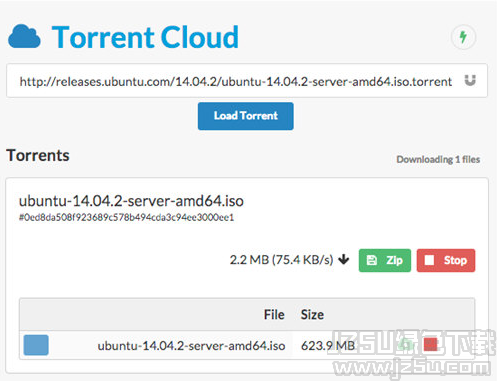
Task: Click the File column header
Action: click(x=274, y=315)
